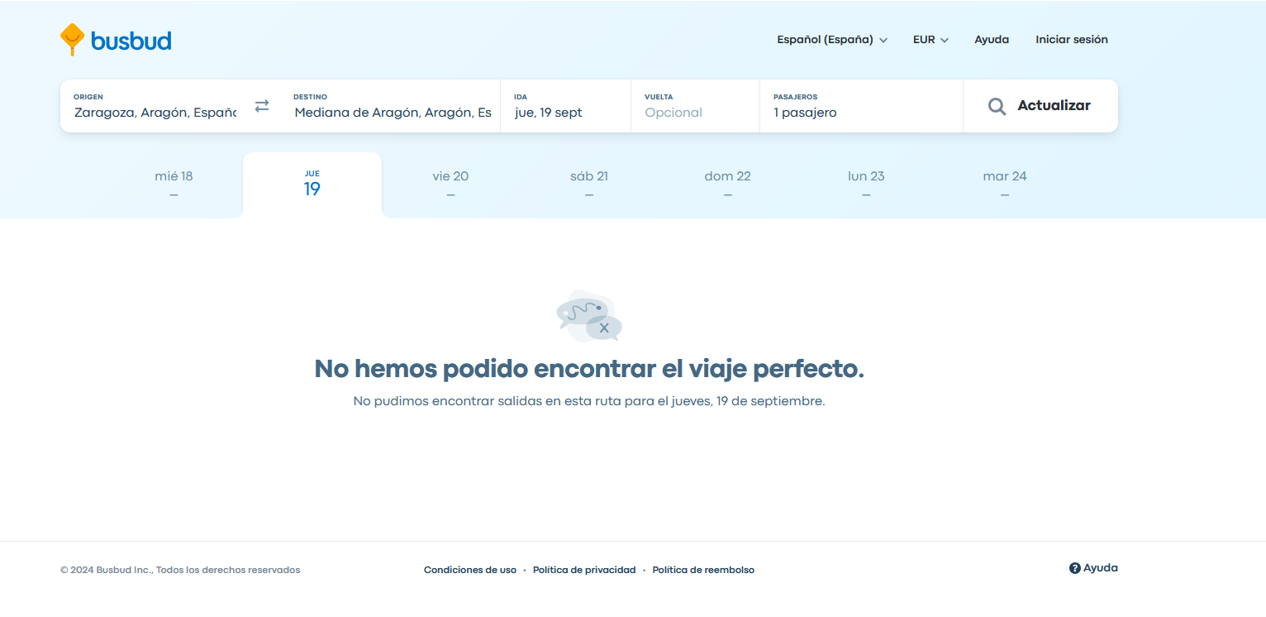Click the magnifying glass search icon
The height and width of the screenshot is (617, 1266).
(996, 106)
